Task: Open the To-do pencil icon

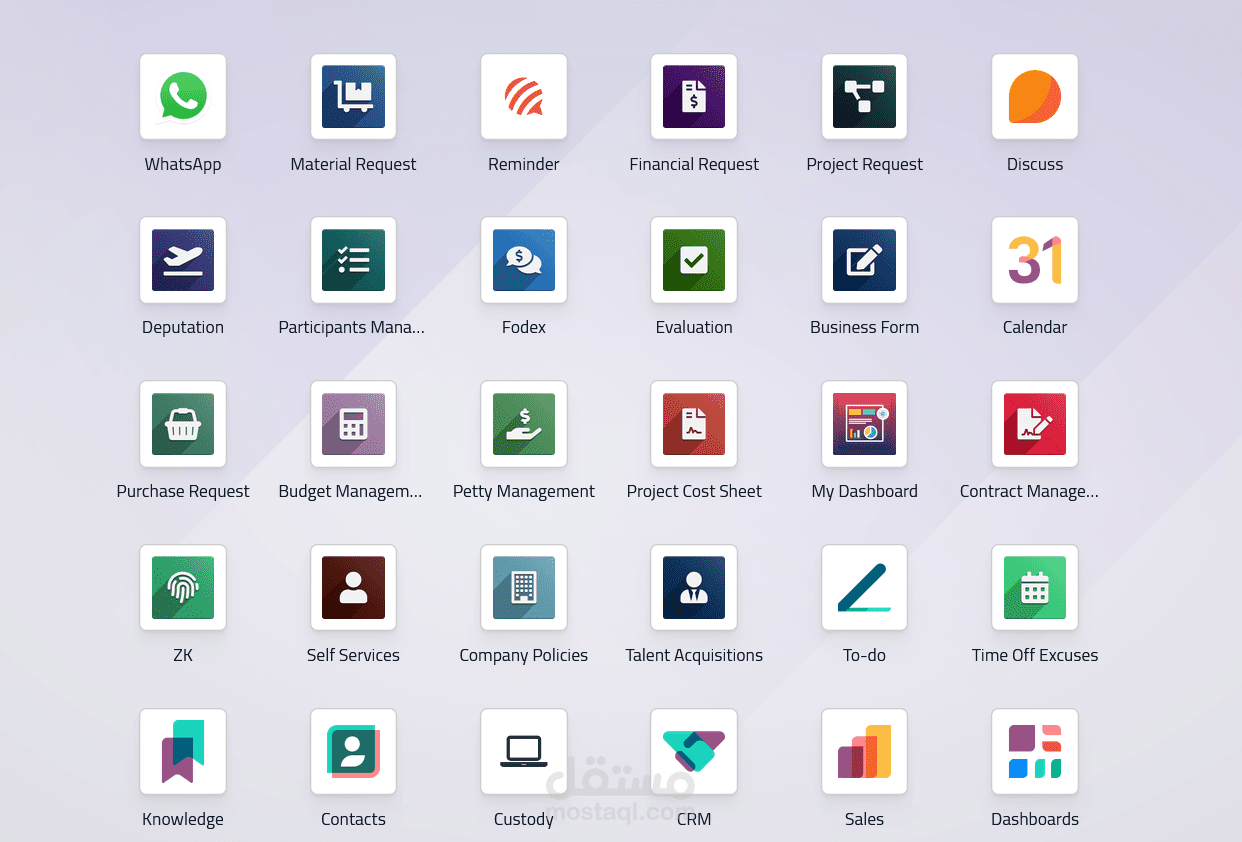Action: [864, 588]
